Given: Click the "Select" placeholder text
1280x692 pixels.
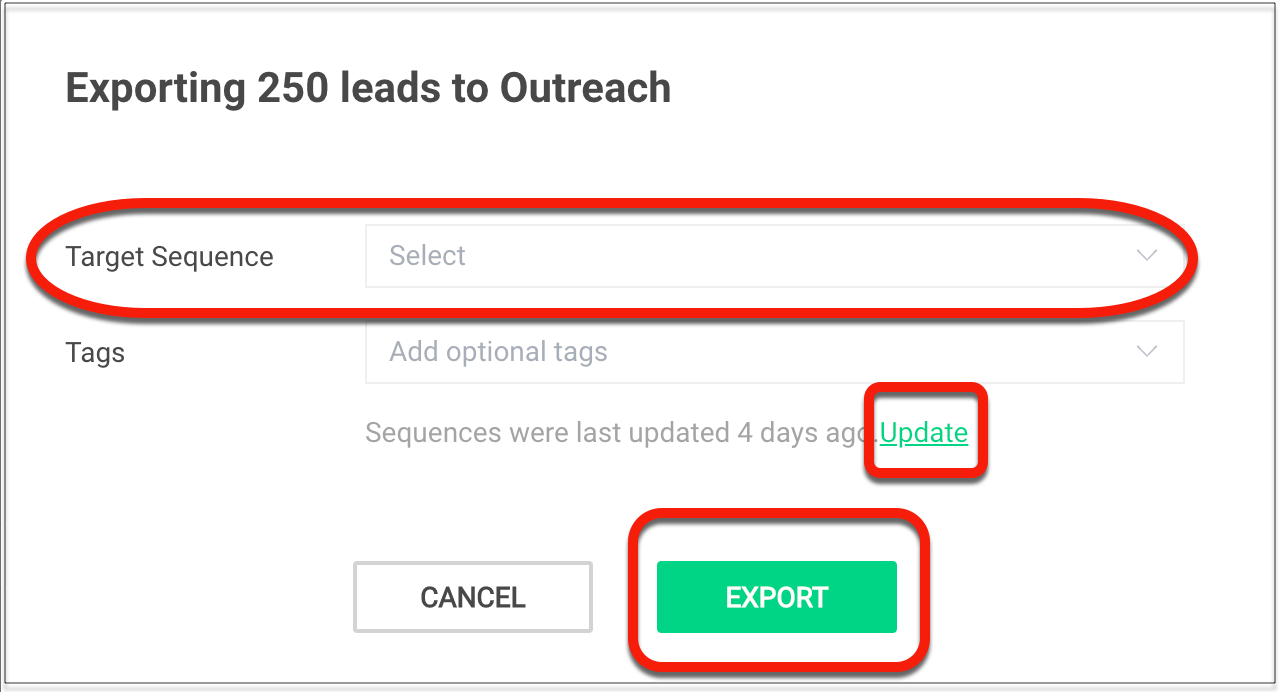Looking at the screenshot, I should click(x=428, y=256).
